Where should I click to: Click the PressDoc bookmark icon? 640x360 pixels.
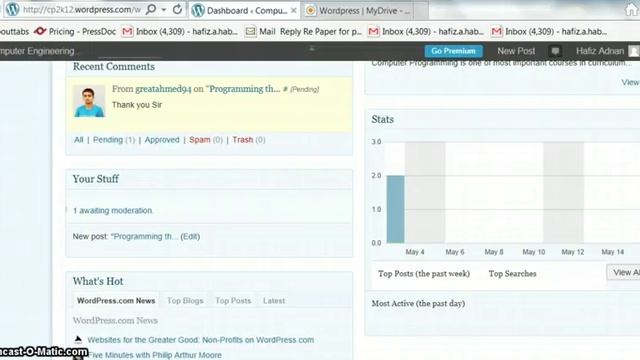point(40,31)
